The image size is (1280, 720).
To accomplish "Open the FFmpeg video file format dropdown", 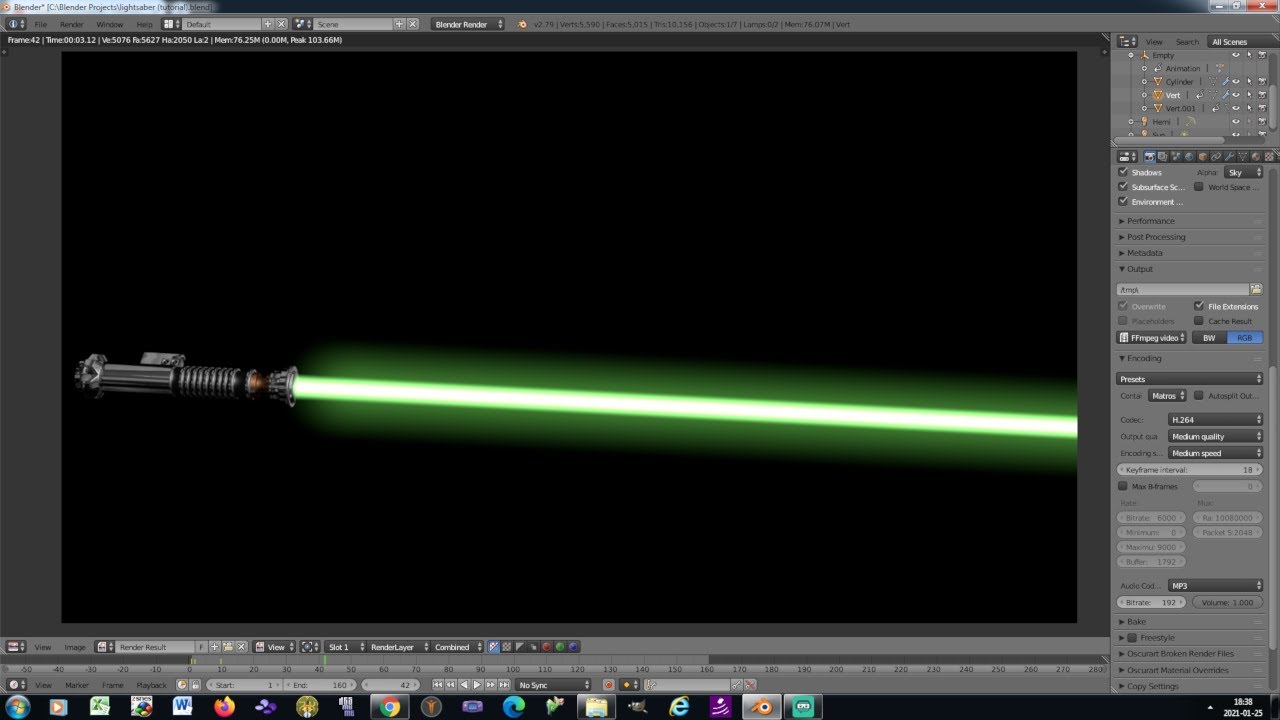I will [x=1152, y=338].
